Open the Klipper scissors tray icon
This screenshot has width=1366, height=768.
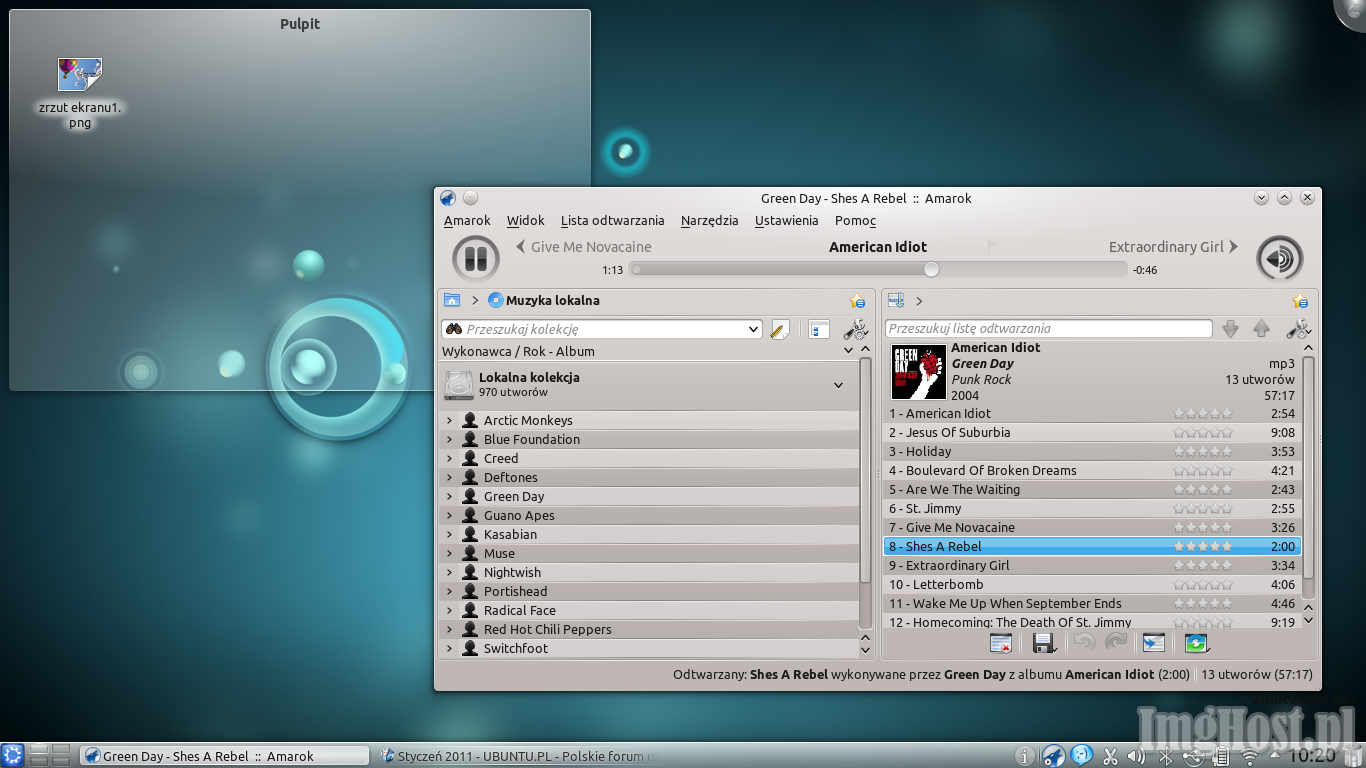point(1110,756)
